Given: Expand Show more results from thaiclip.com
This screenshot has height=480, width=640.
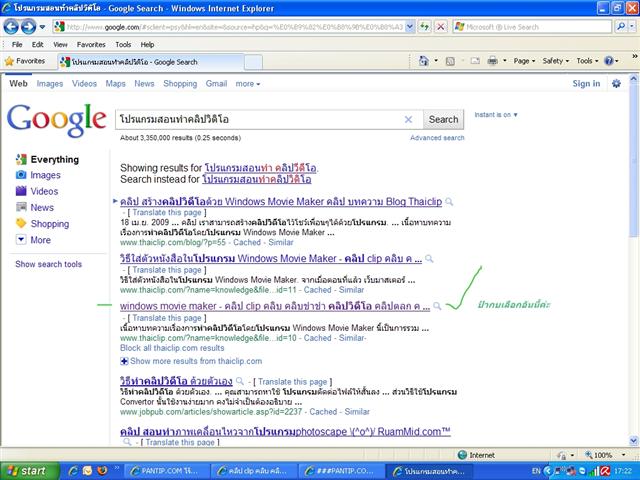Looking at the screenshot, I should pyautogui.click(x=191, y=361).
